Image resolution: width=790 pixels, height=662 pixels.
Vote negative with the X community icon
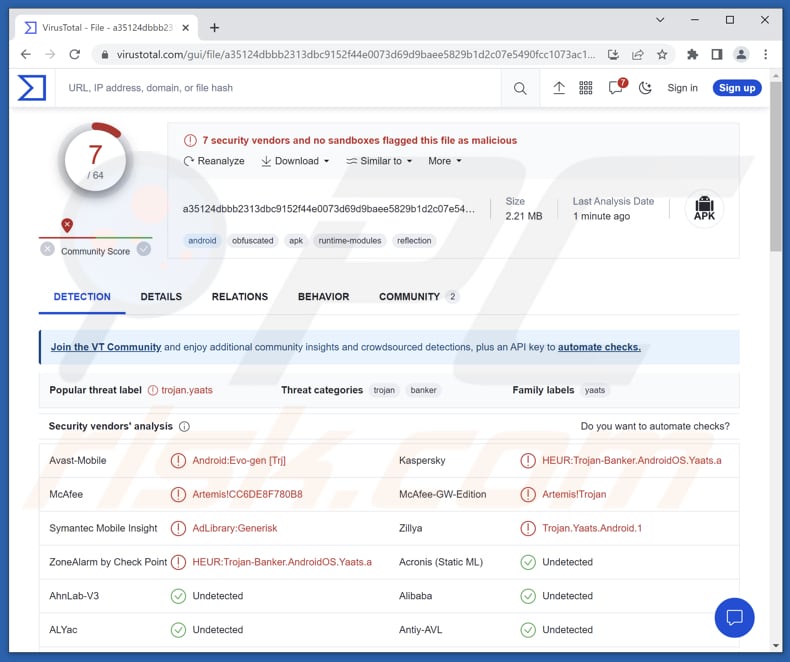point(47,249)
